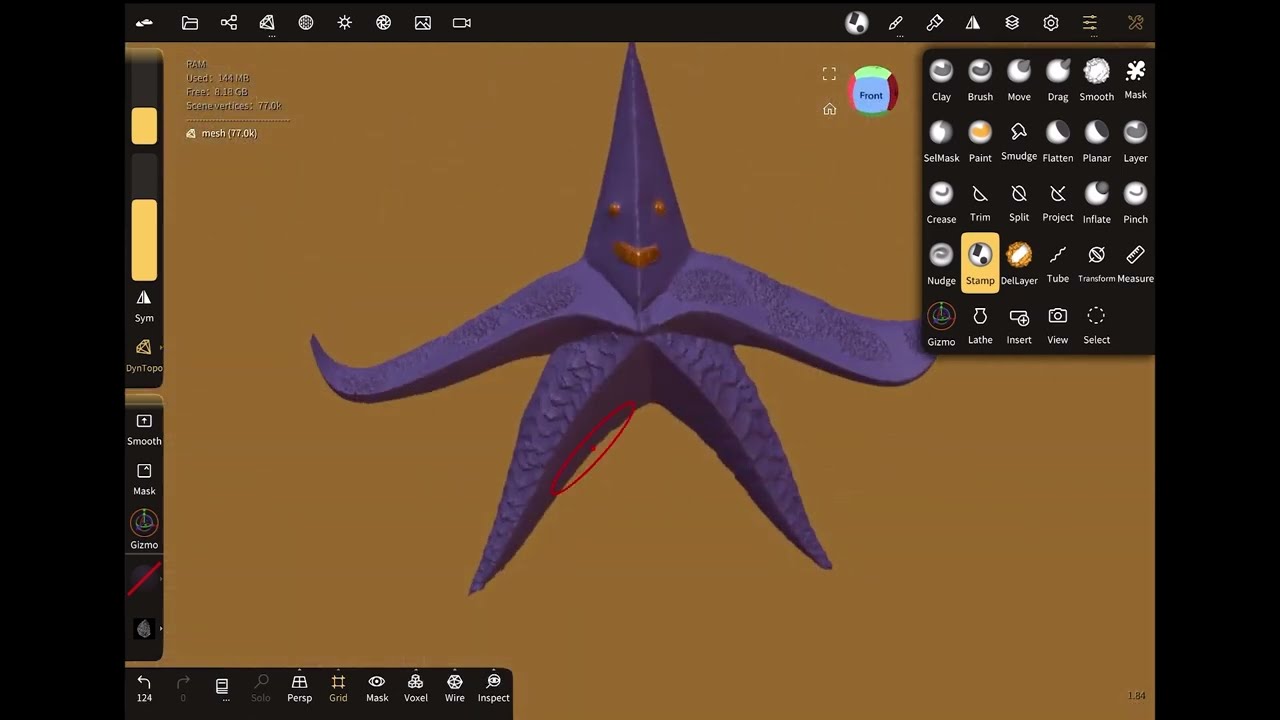The image size is (1280, 720).
Task: Open the camera menu
Action: 462,23
